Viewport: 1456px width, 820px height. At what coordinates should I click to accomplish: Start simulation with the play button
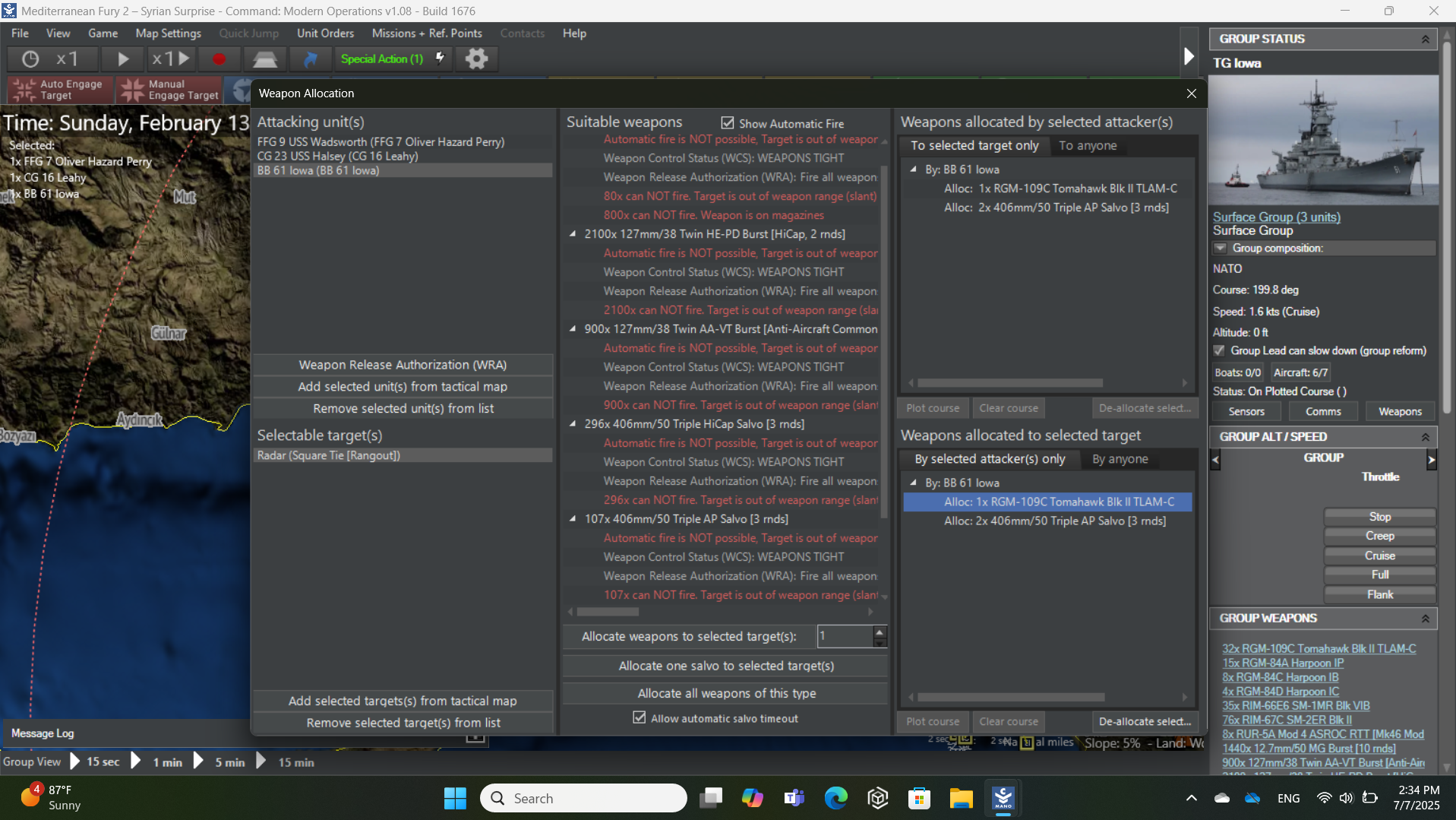[x=123, y=59]
